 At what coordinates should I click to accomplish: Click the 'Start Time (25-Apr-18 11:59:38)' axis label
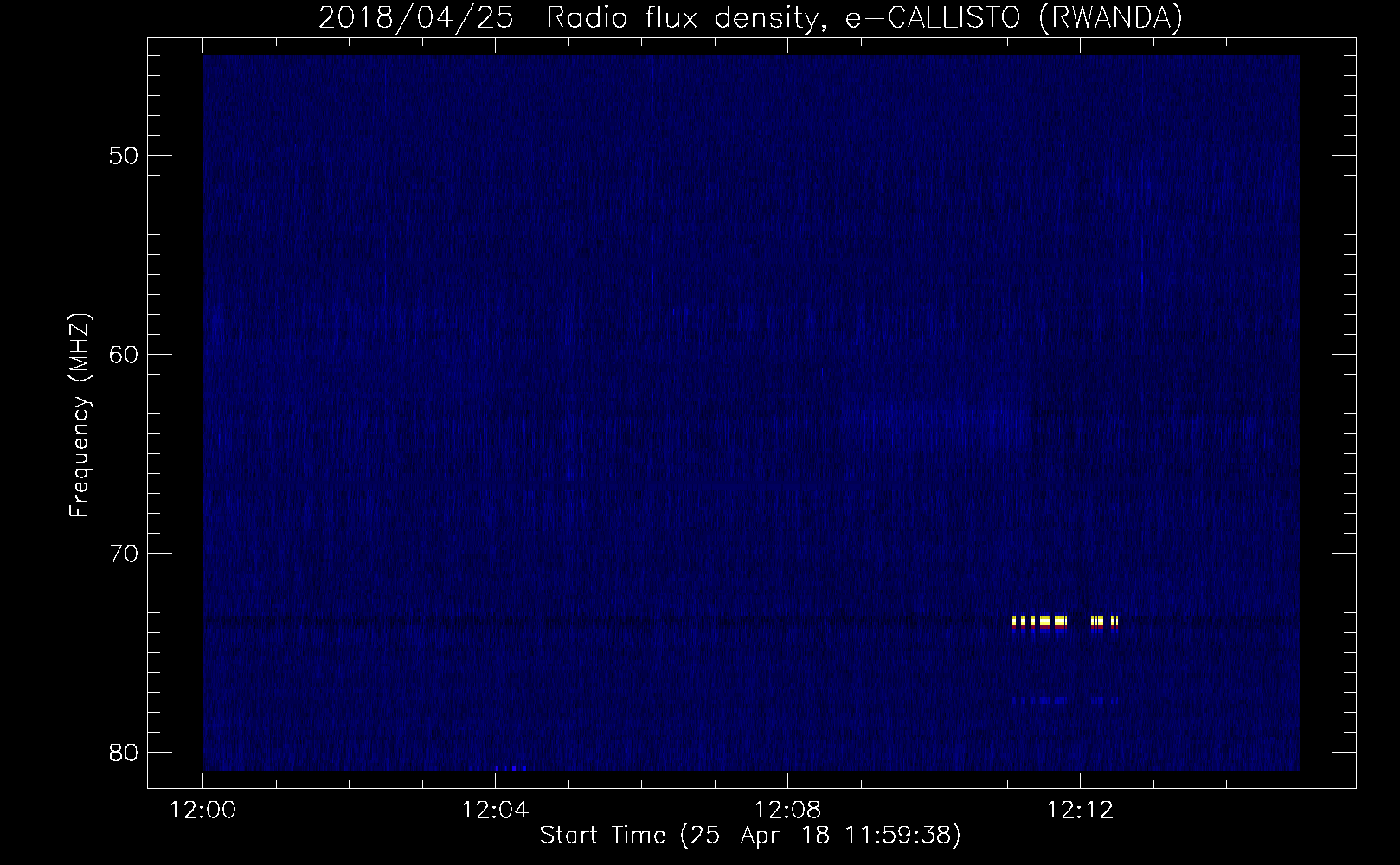coord(750,836)
